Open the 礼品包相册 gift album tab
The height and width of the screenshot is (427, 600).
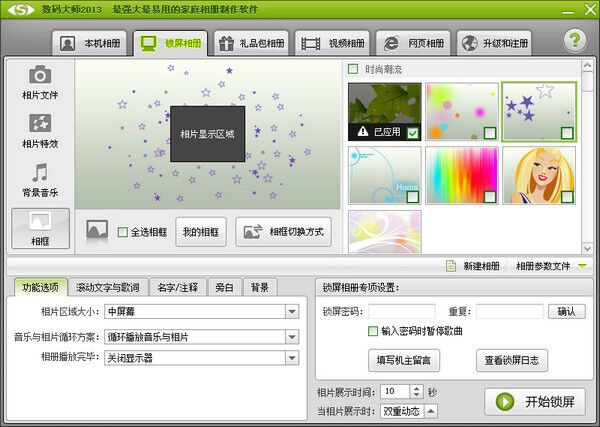point(255,43)
